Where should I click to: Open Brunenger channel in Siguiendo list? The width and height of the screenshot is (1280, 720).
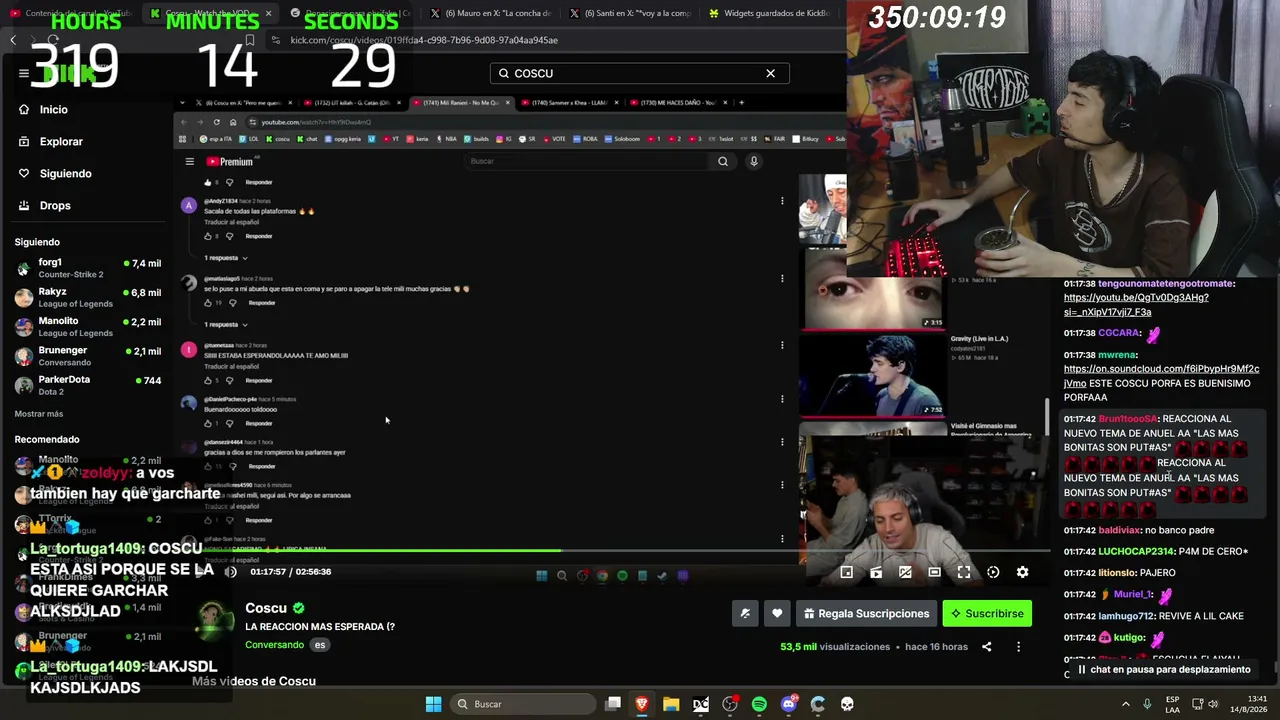point(88,355)
